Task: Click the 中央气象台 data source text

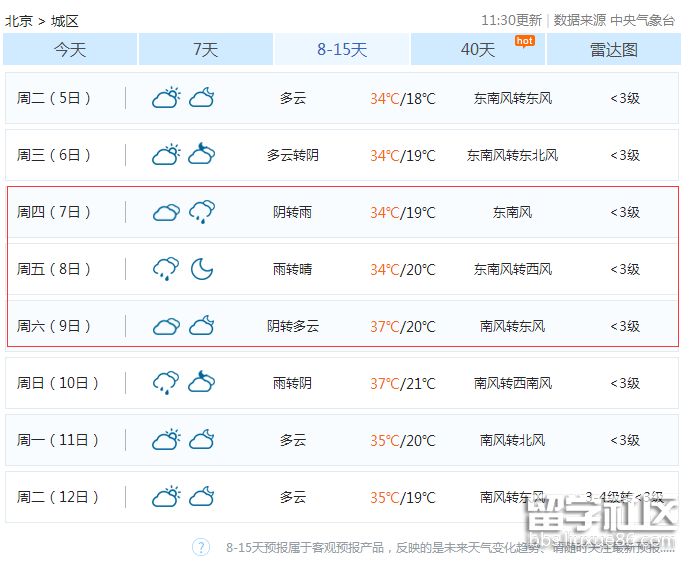Action: coord(643,20)
